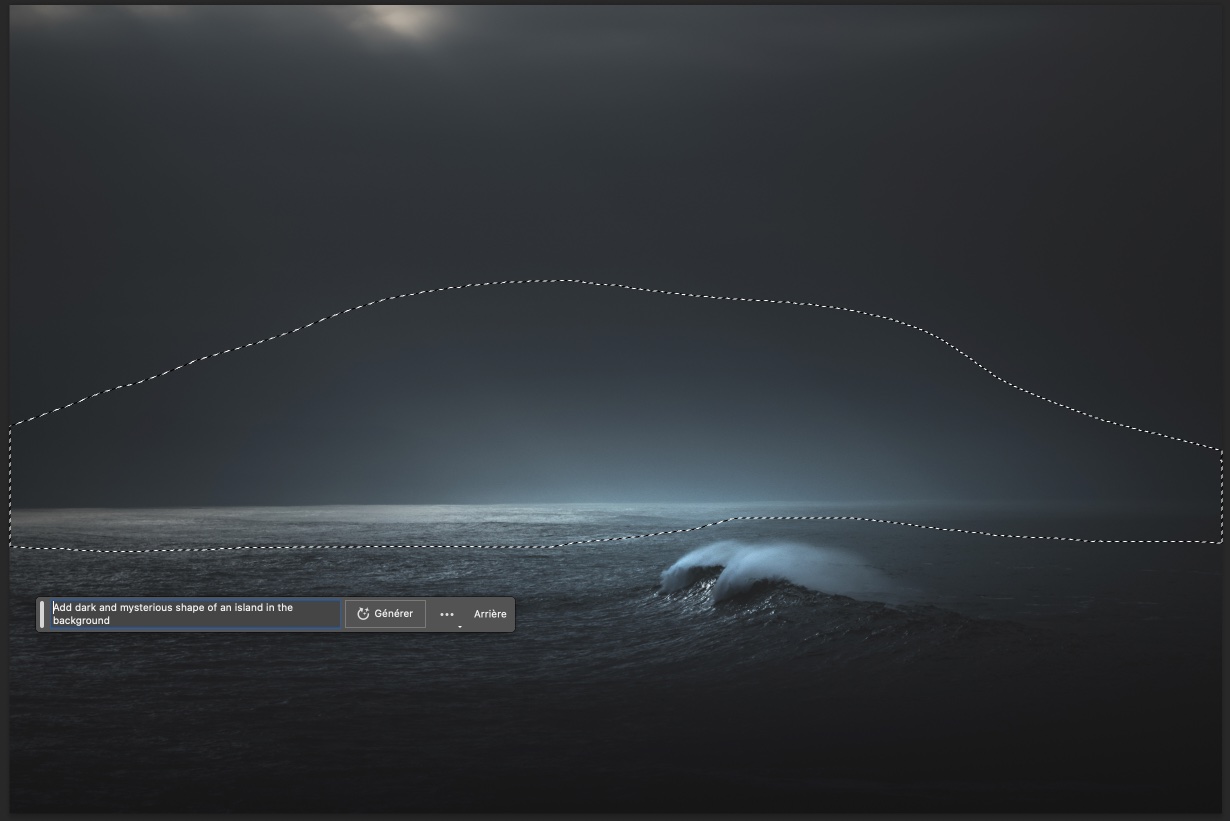Click the word "background" on second prompt line
The height and width of the screenshot is (821, 1230).
tap(81, 621)
